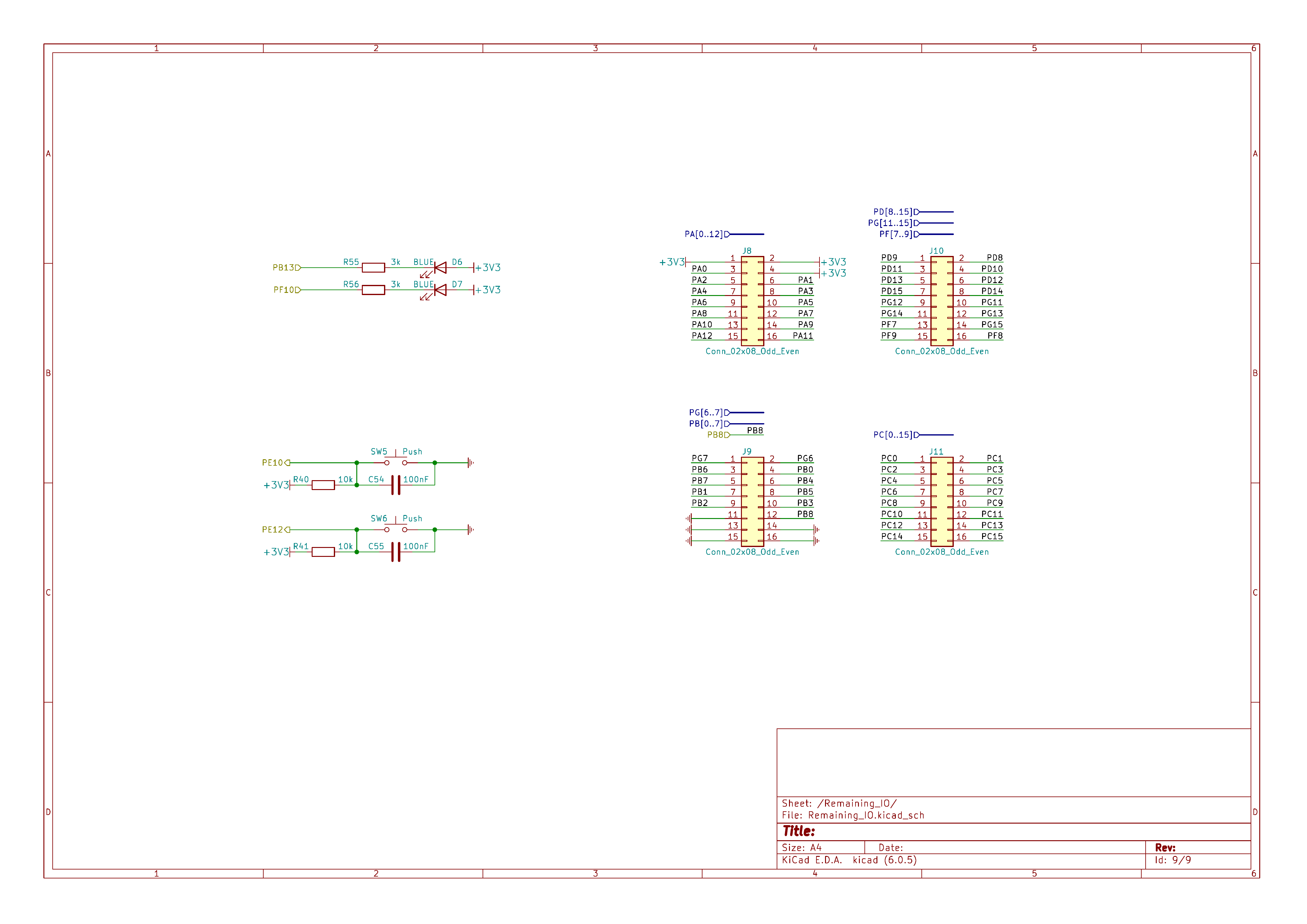Image resolution: width=1307 pixels, height=924 pixels.
Task: Click the D6 blue LED symbol
Action: pos(440,268)
